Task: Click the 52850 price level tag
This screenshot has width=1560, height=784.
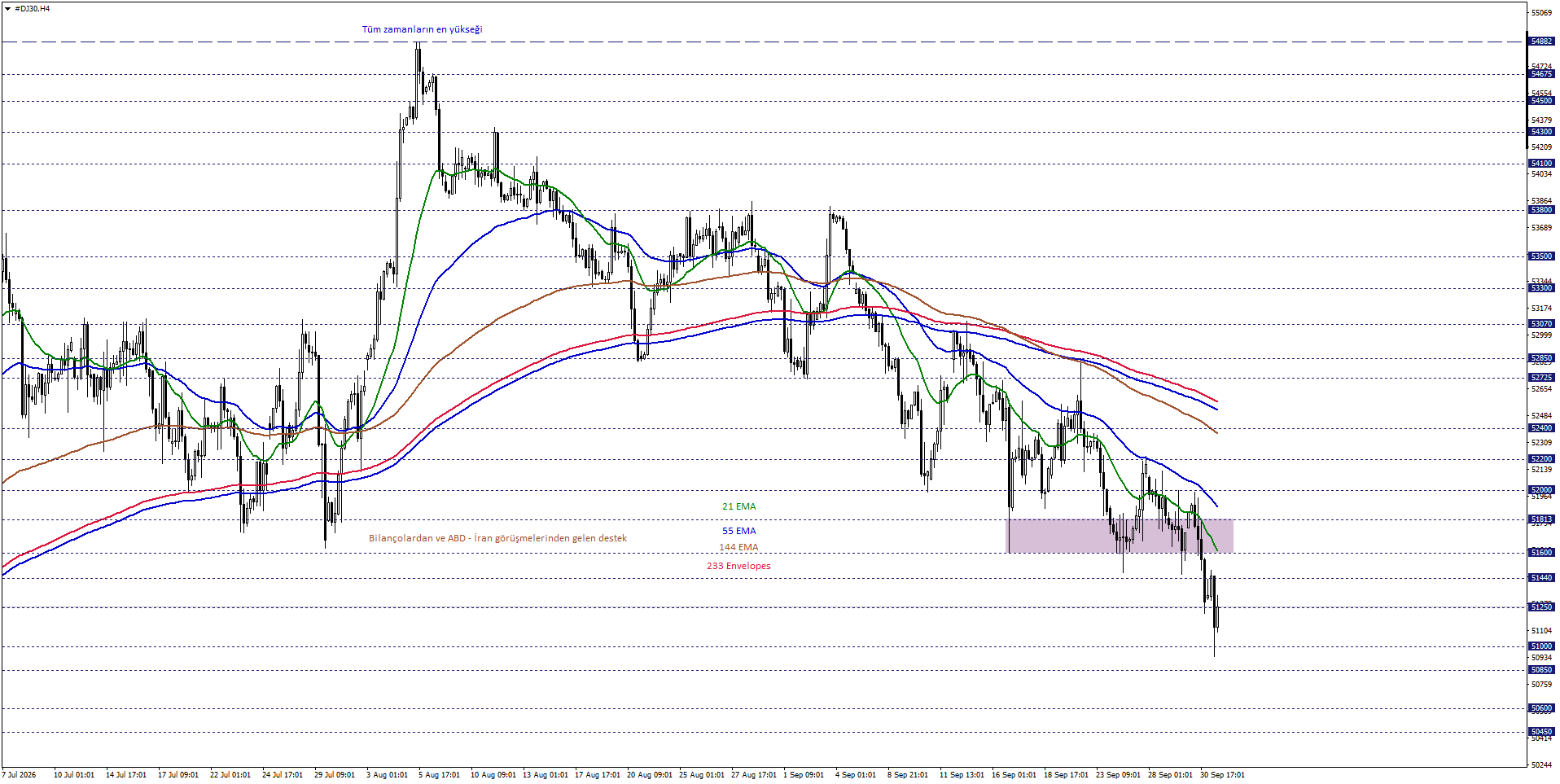Action: point(1541,358)
